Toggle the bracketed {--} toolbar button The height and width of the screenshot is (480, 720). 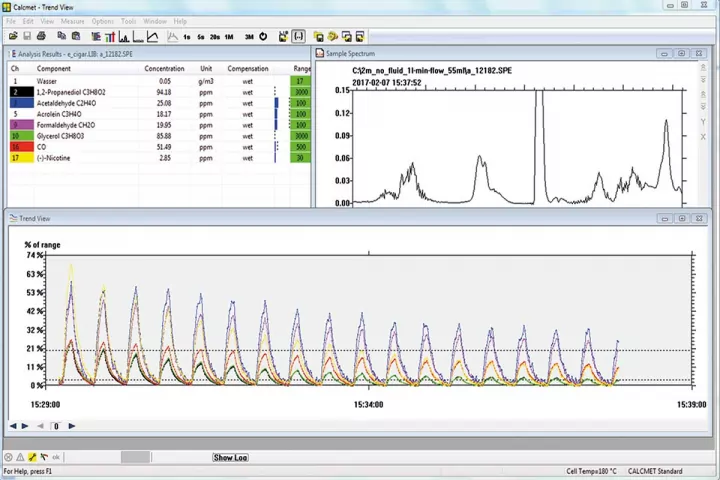click(x=298, y=37)
